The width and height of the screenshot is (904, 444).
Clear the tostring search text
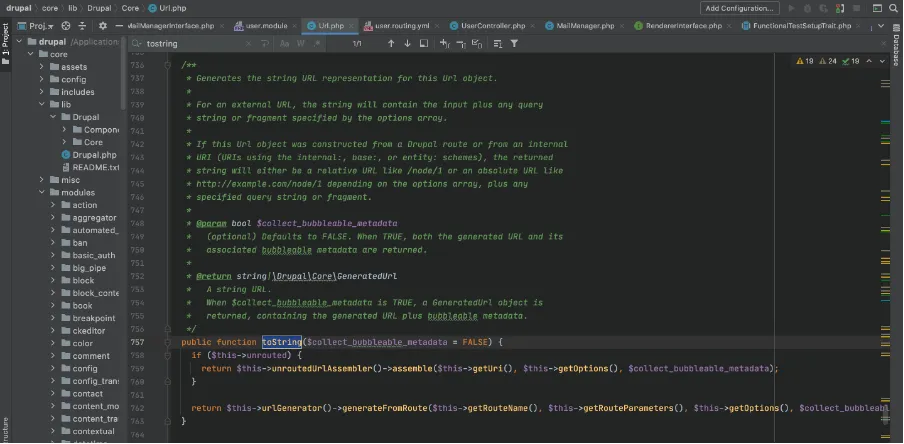click(x=248, y=43)
